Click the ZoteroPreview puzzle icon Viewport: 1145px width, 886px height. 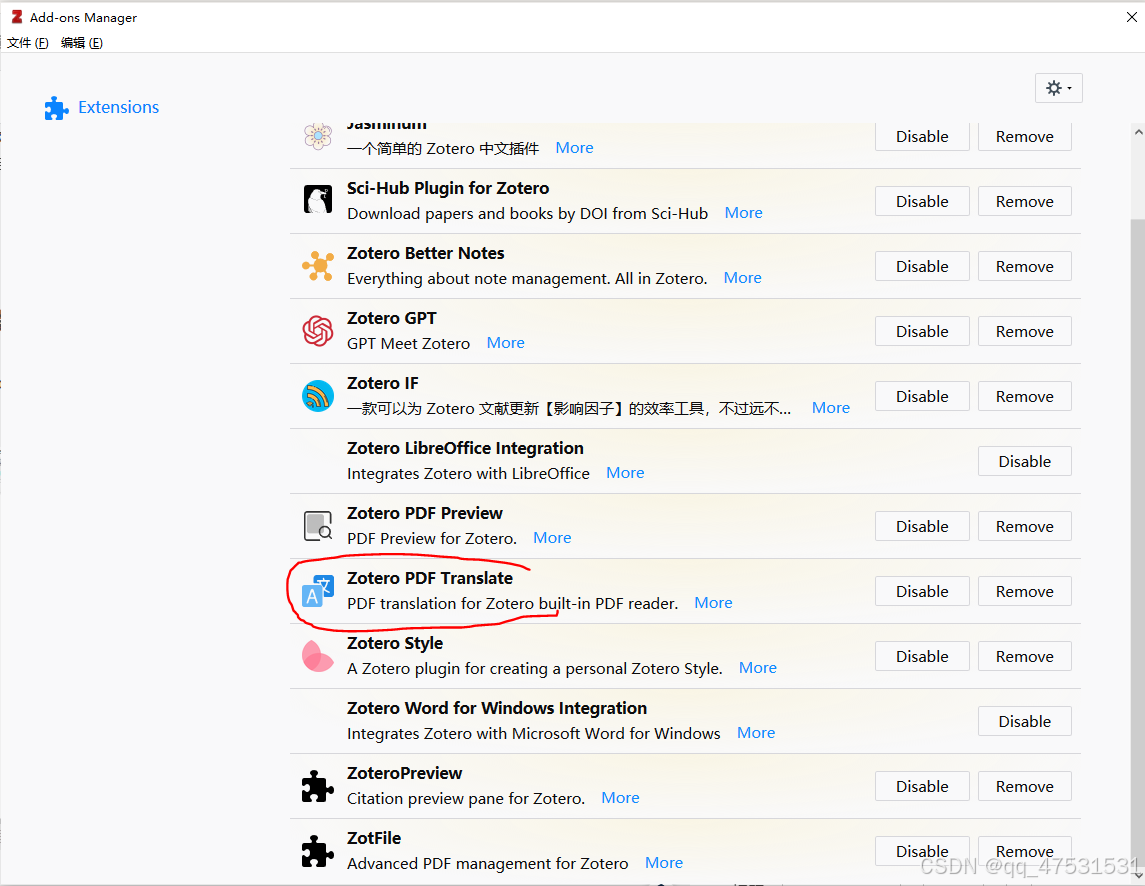pyautogui.click(x=318, y=786)
